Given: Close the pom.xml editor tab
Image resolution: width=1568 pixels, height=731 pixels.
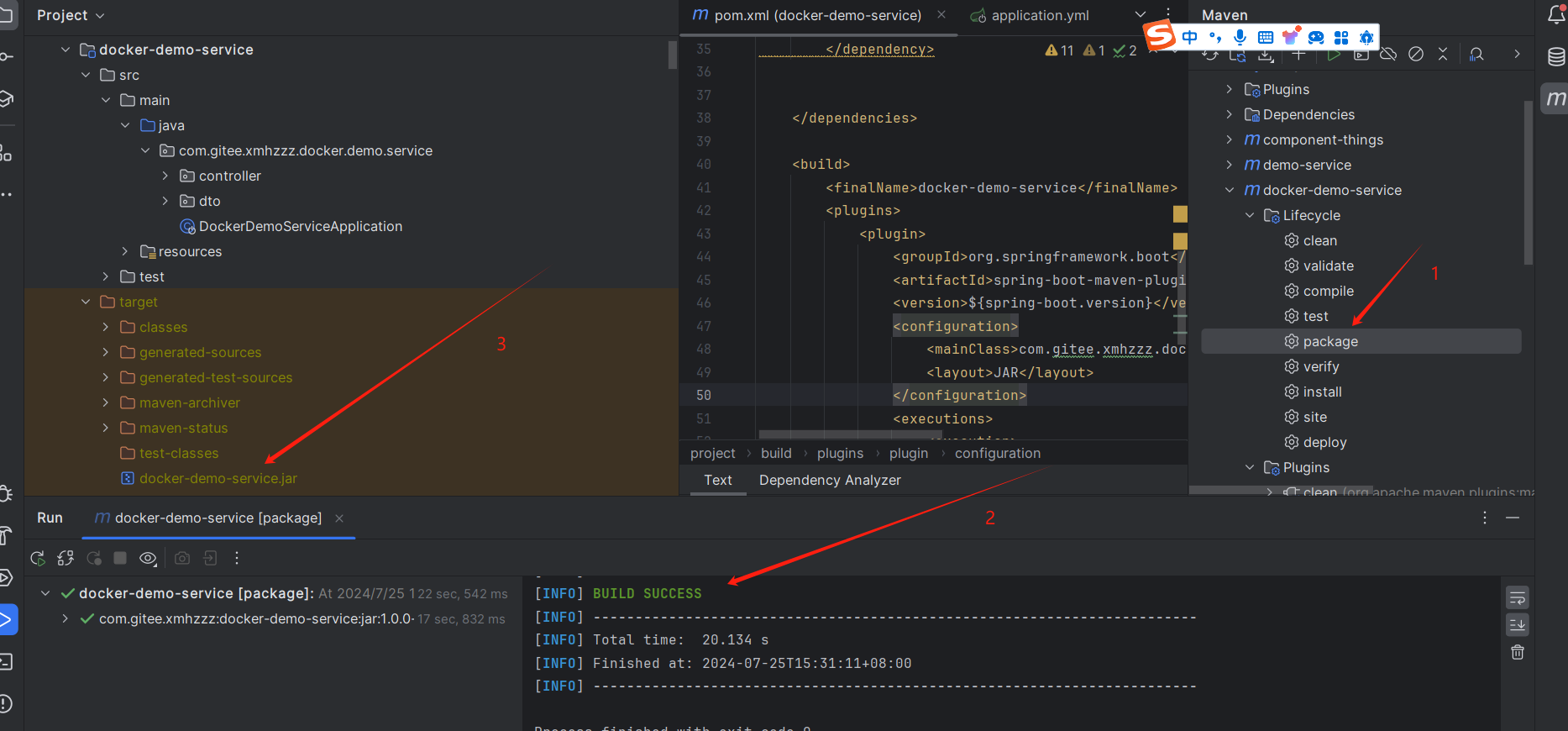Looking at the screenshot, I should pos(941,14).
